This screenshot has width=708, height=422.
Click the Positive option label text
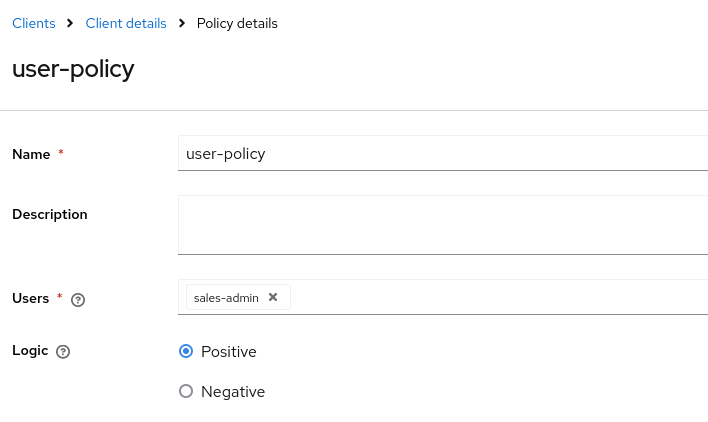(x=229, y=352)
